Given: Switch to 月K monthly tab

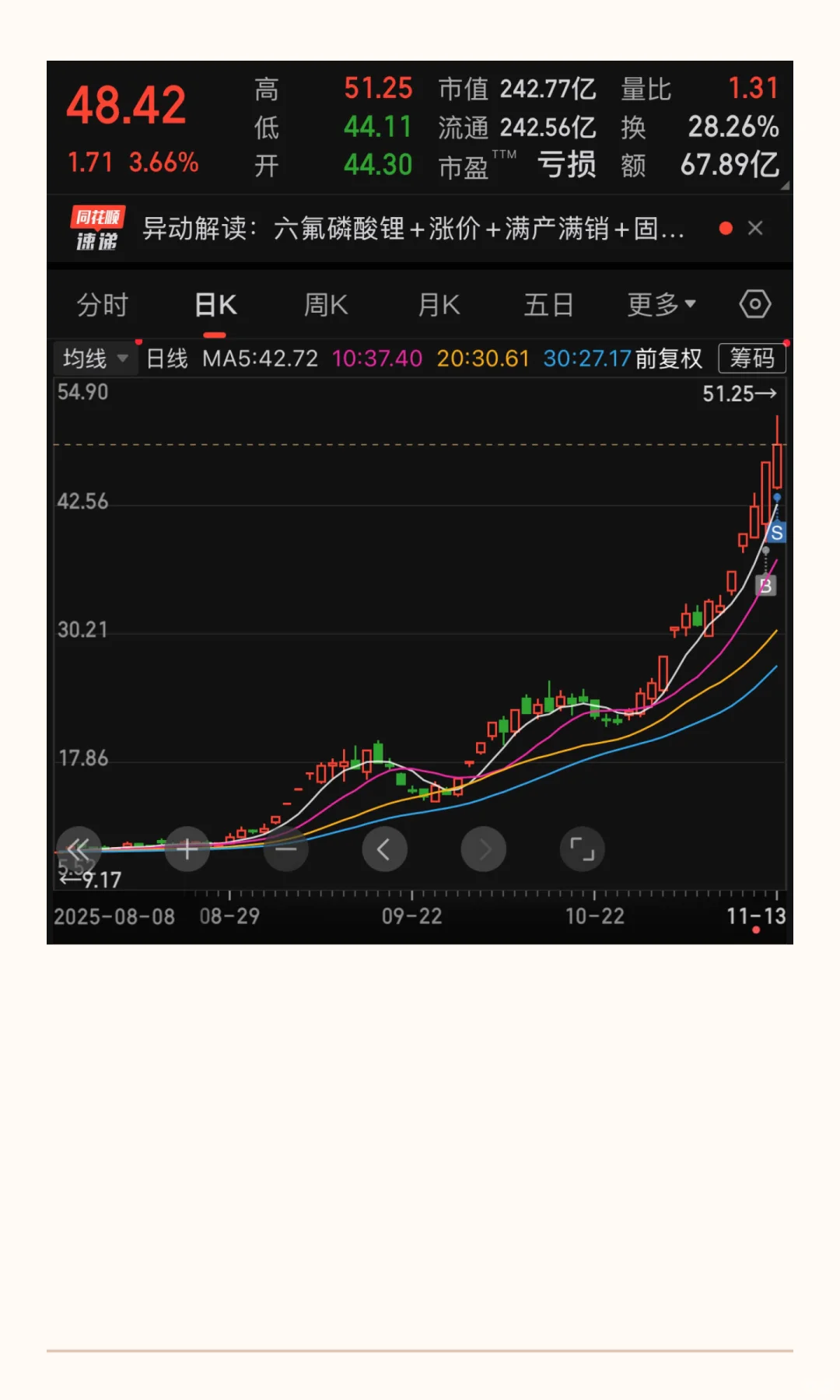Looking at the screenshot, I should click(439, 305).
